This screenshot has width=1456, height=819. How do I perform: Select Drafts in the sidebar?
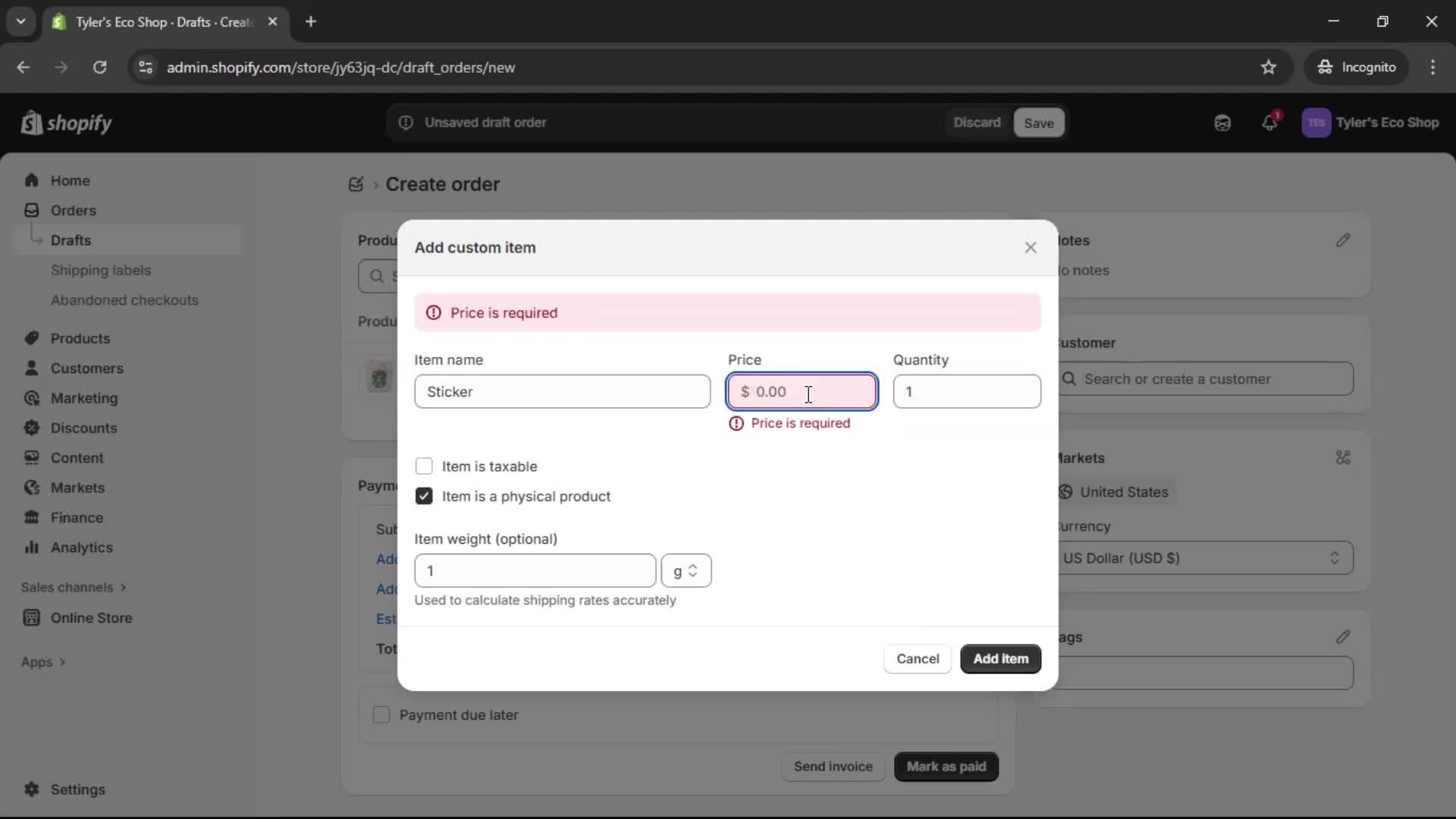click(71, 240)
